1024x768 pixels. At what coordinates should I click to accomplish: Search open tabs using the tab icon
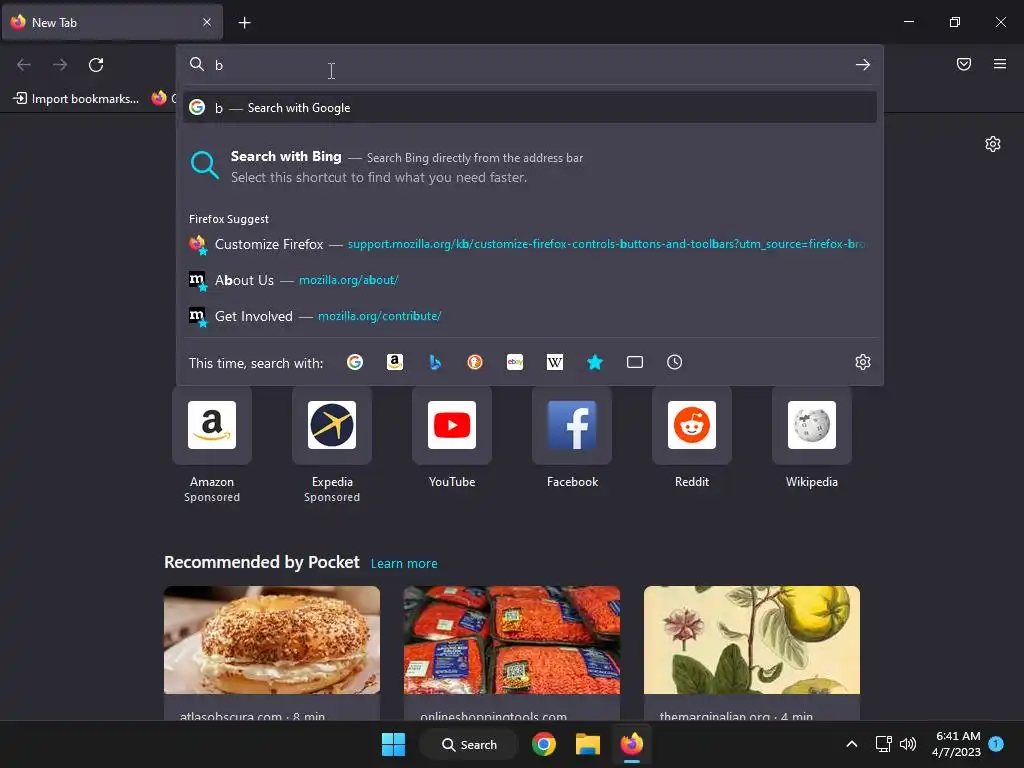pyautogui.click(x=635, y=362)
